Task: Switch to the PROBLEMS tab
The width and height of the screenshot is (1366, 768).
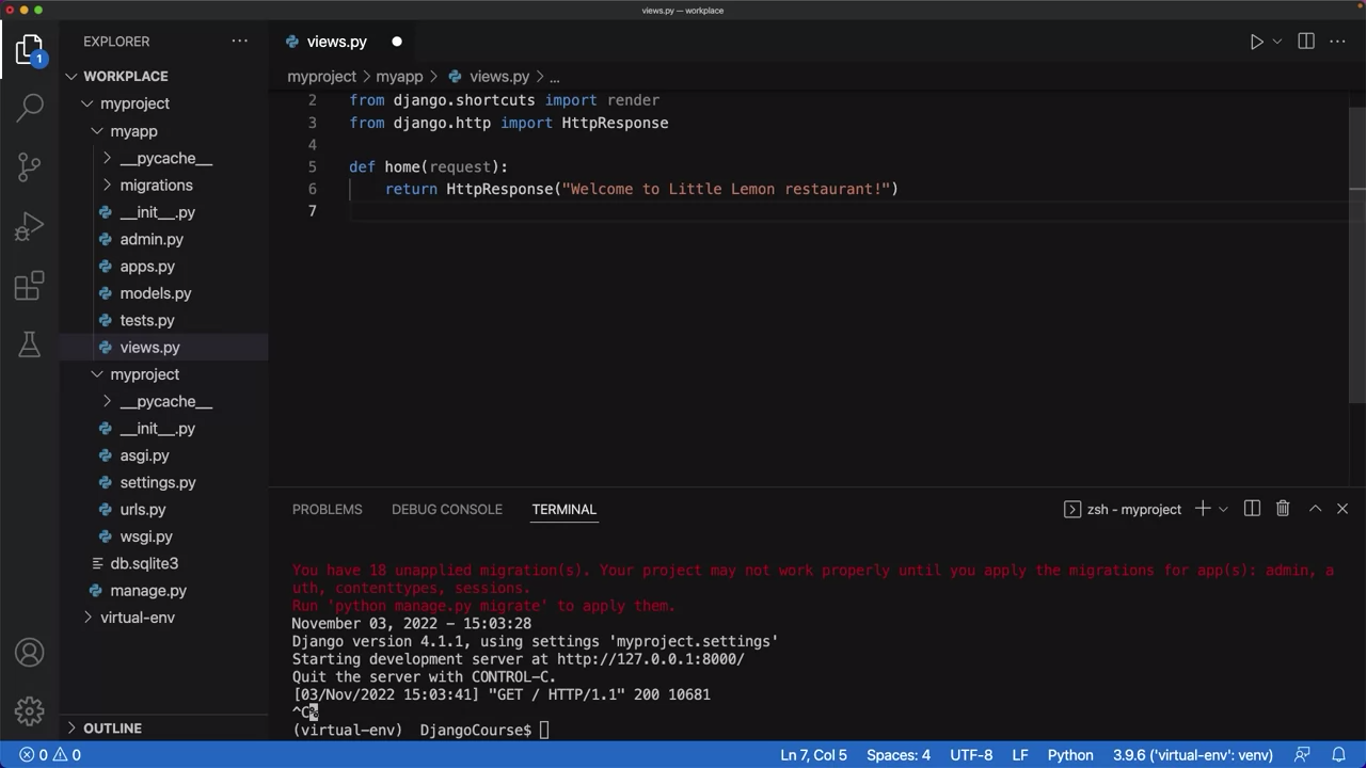Action: (327, 509)
